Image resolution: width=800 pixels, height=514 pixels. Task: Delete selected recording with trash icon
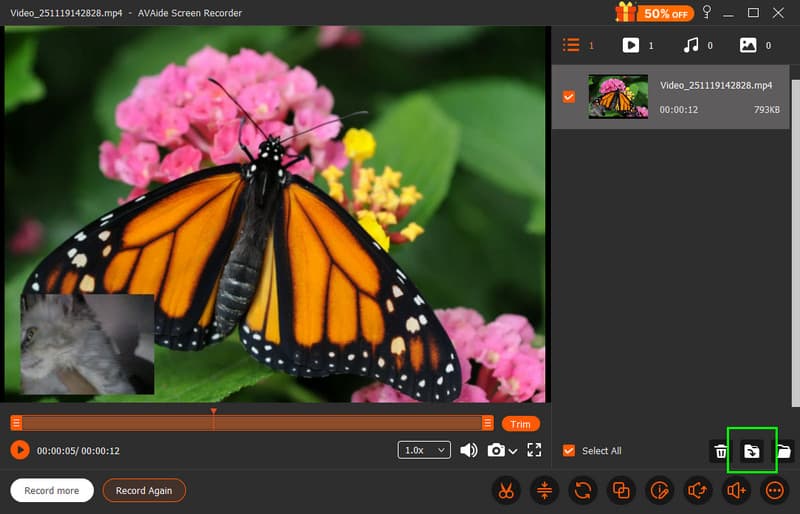tap(721, 452)
